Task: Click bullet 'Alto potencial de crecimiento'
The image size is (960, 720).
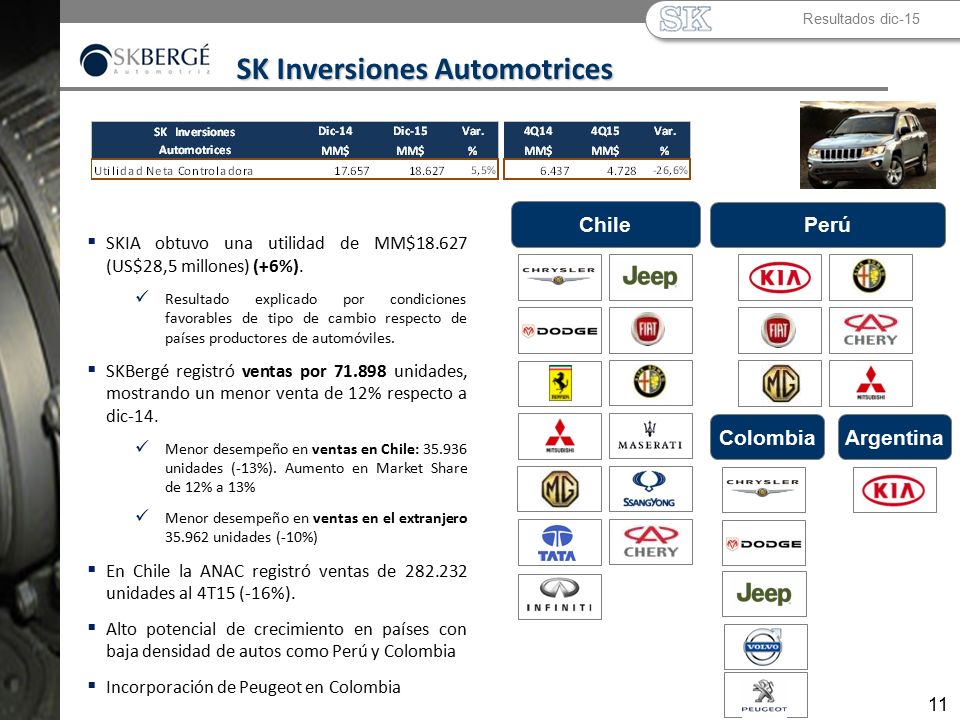Action: pos(286,640)
